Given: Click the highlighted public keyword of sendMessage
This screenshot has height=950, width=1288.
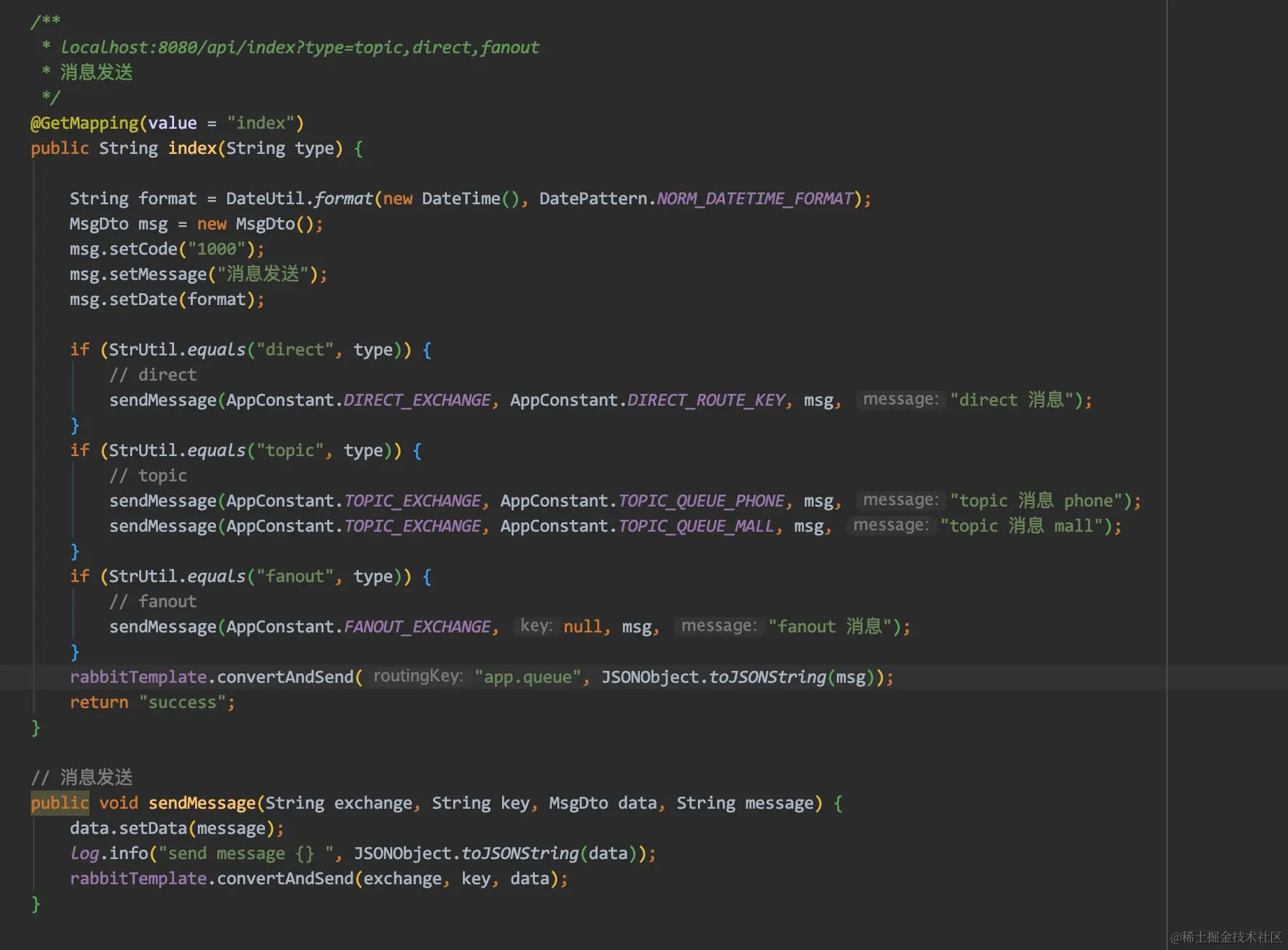Looking at the screenshot, I should (x=59, y=803).
